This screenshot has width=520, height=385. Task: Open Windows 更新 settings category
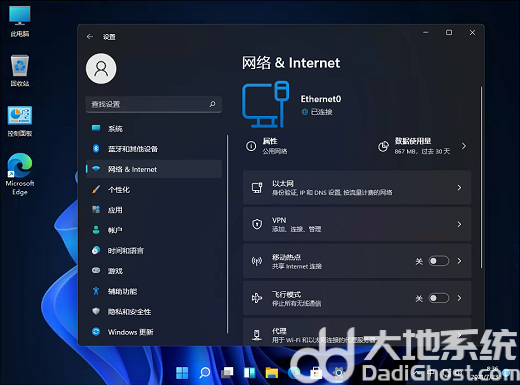click(x=154, y=332)
